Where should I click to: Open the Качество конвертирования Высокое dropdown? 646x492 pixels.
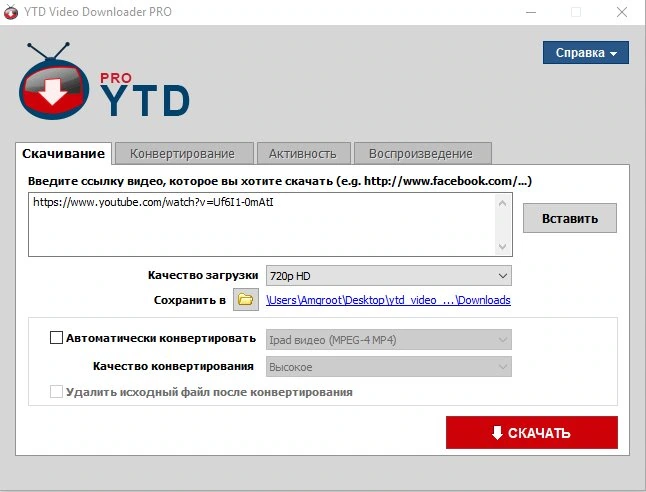389,367
